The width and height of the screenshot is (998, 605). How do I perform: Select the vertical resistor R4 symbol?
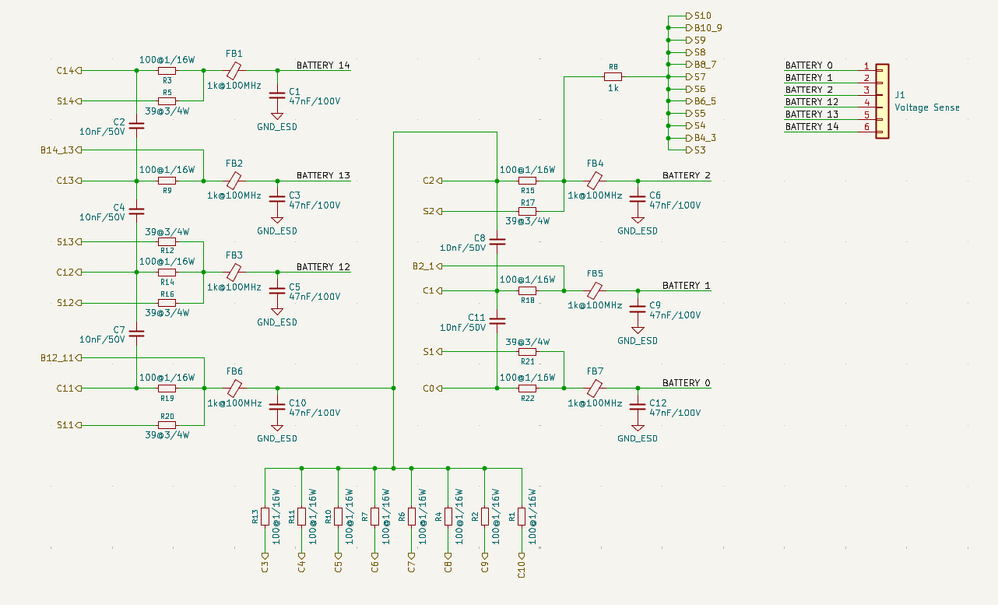pos(448,517)
